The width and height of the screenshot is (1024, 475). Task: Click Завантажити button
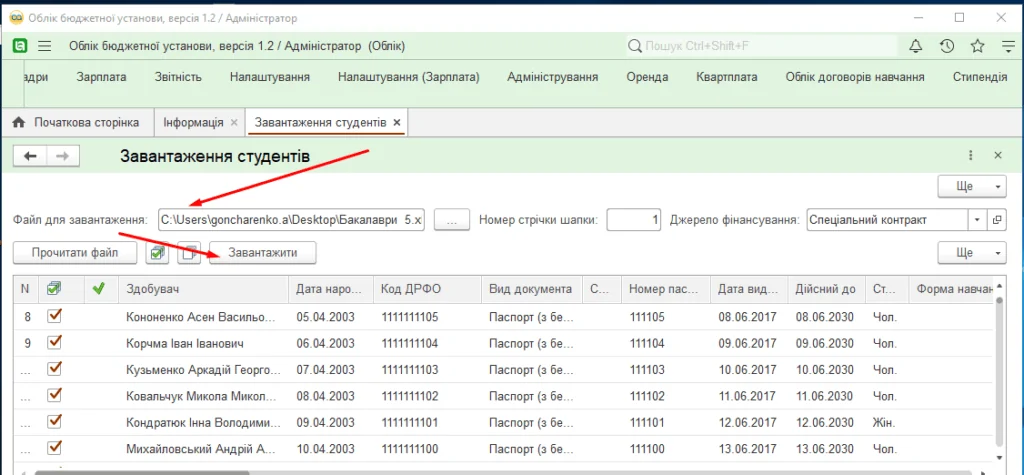[x=263, y=253]
